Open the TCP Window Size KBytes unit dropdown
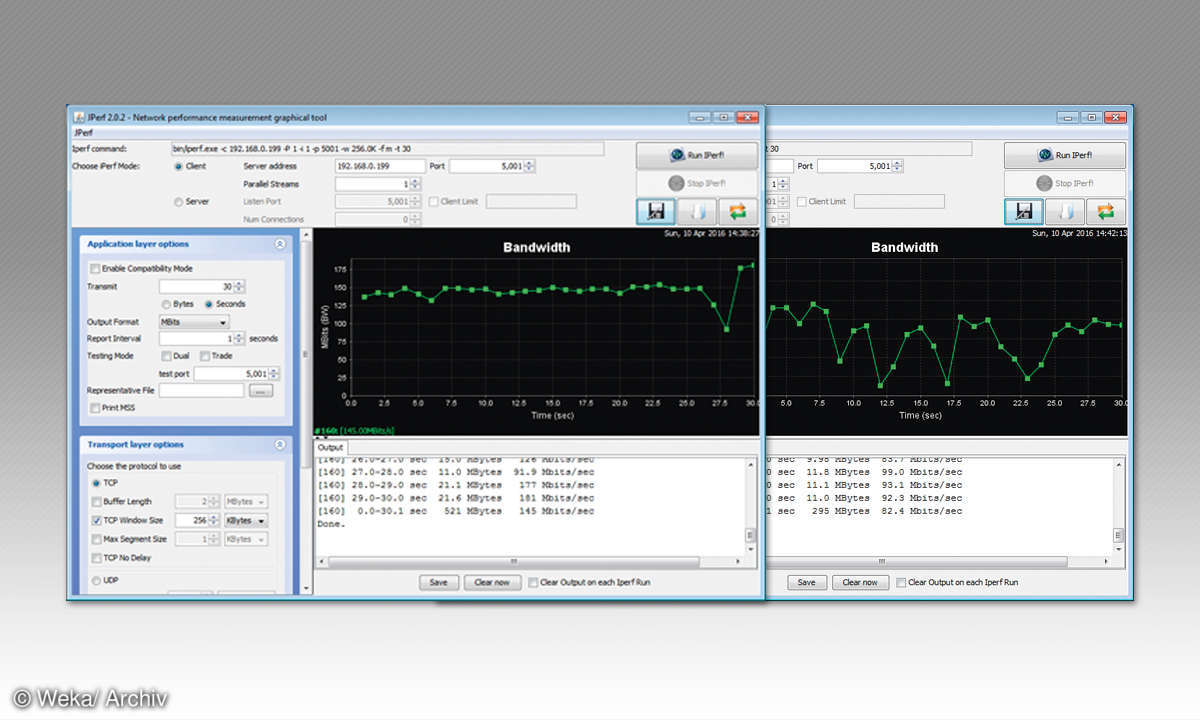This screenshot has height=720, width=1200. [x=246, y=521]
